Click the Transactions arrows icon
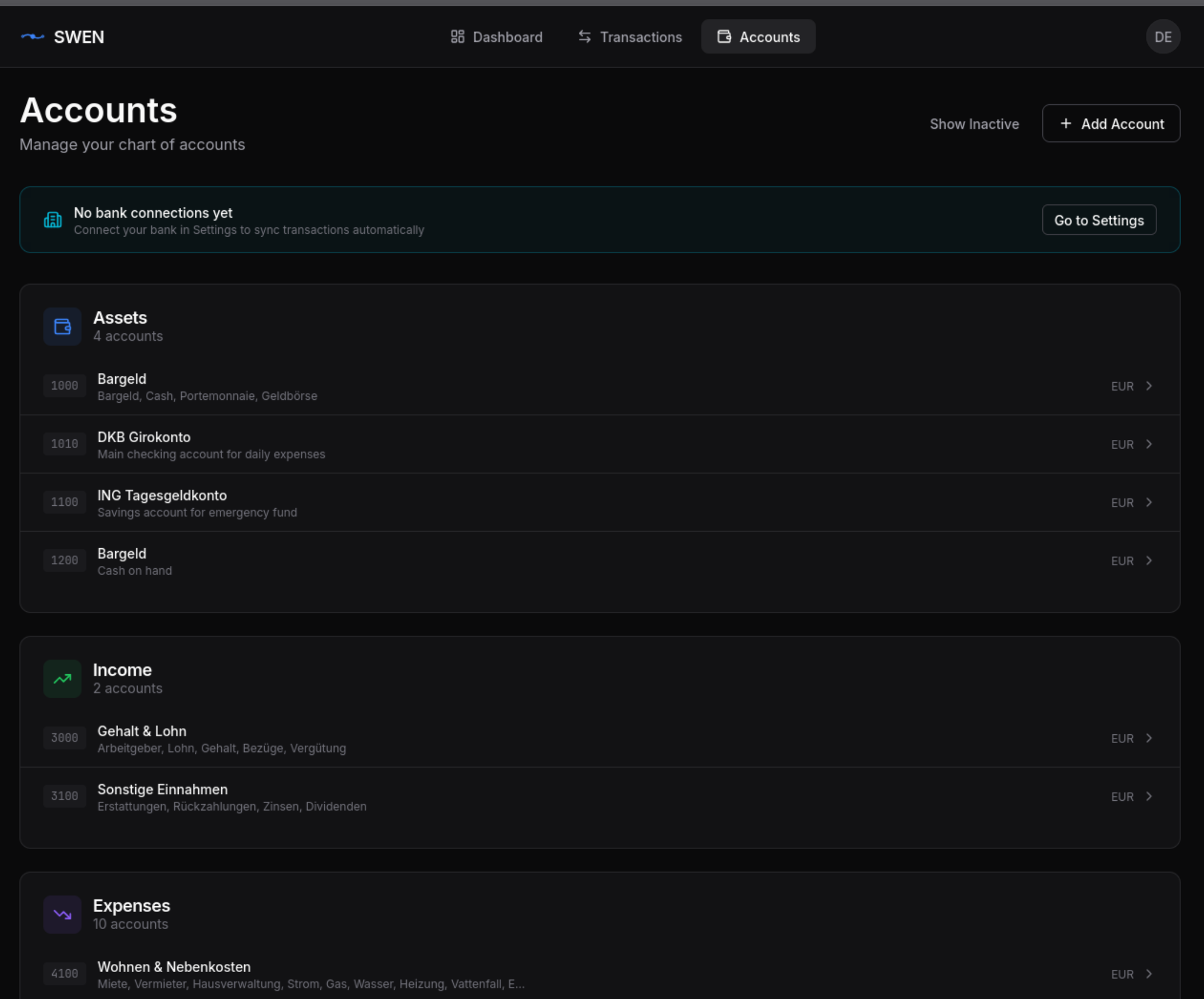The height and width of the screenshot is (999, 1204). point(584,36)
